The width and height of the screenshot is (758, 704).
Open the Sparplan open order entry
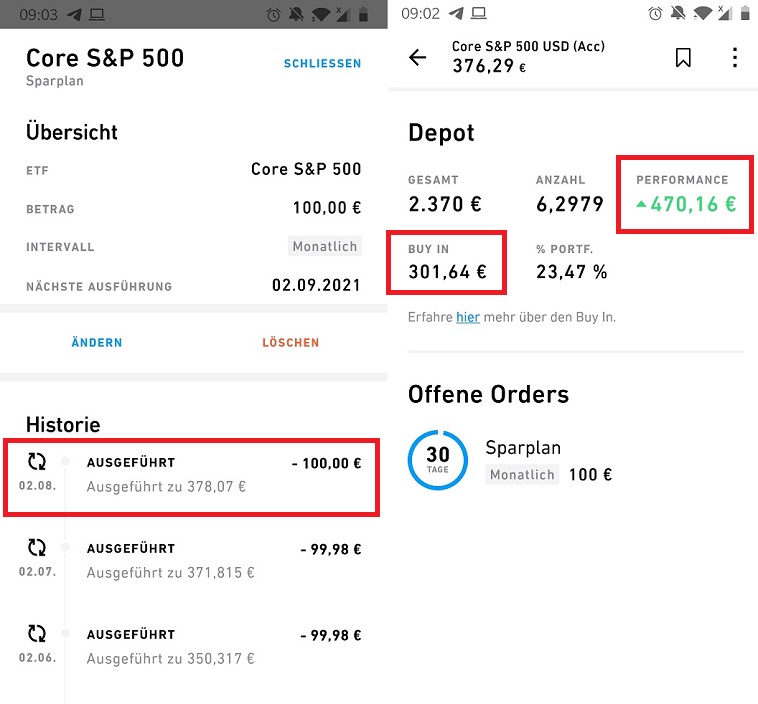(511, 460)
